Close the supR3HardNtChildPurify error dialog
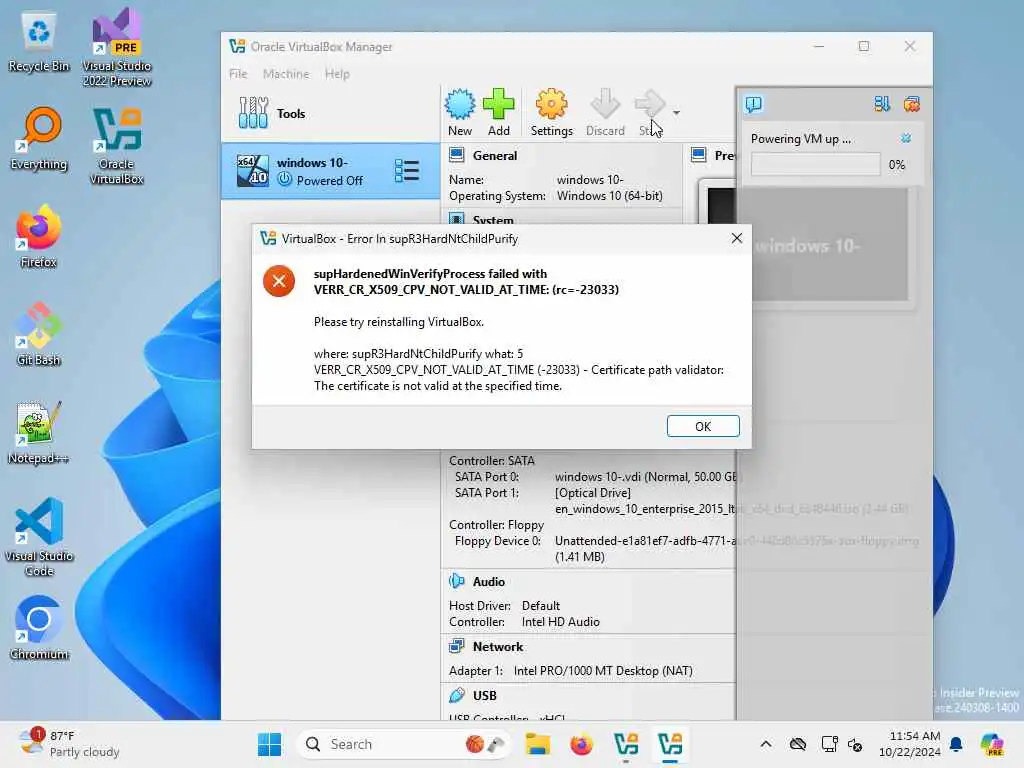The image size is (1024, 768). coord(737,238)
